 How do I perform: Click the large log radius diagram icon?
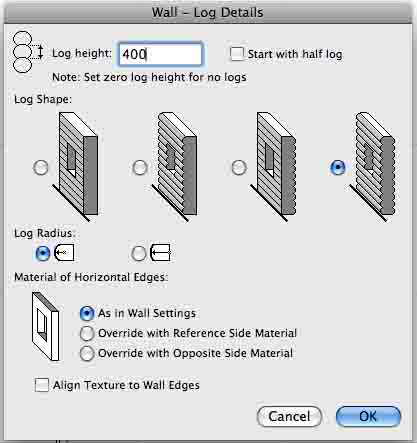point(161,253)
